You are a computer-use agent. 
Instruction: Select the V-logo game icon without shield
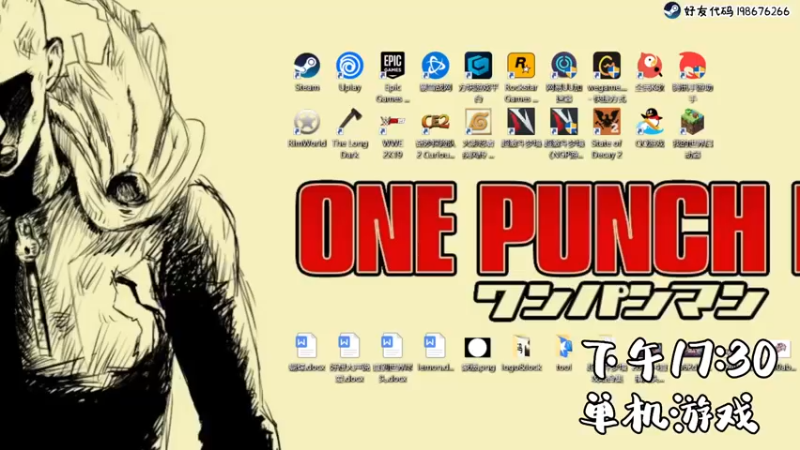[x=521, y=122]
